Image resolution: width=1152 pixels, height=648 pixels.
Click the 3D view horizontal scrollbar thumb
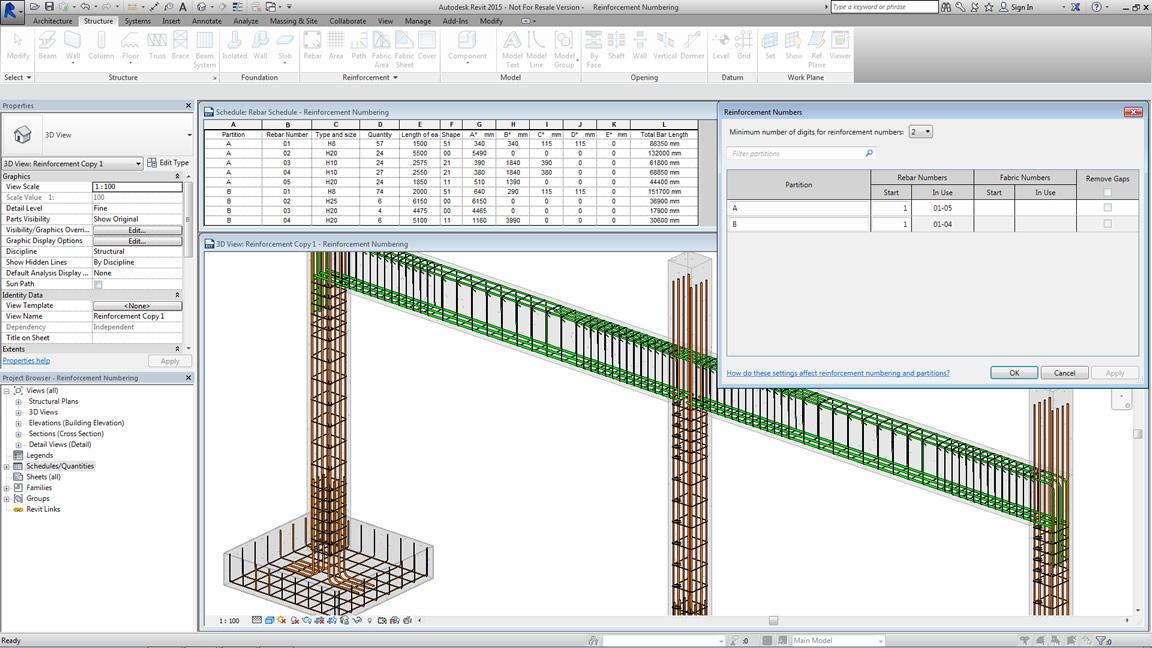pyautogui.click(x=773, y=621)
